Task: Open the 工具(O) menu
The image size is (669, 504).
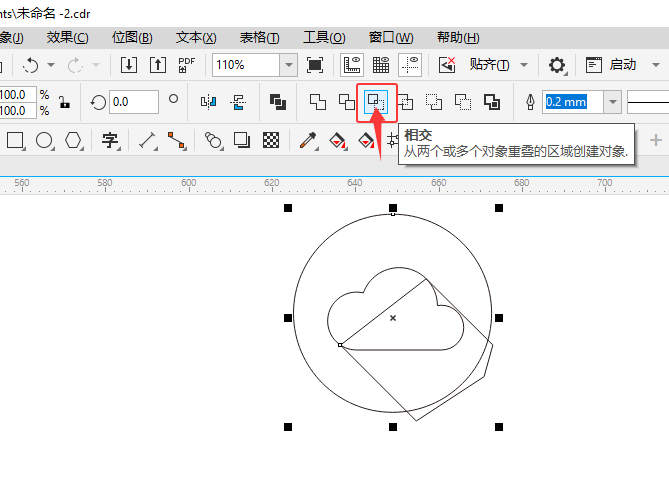Action: (324, 38)
